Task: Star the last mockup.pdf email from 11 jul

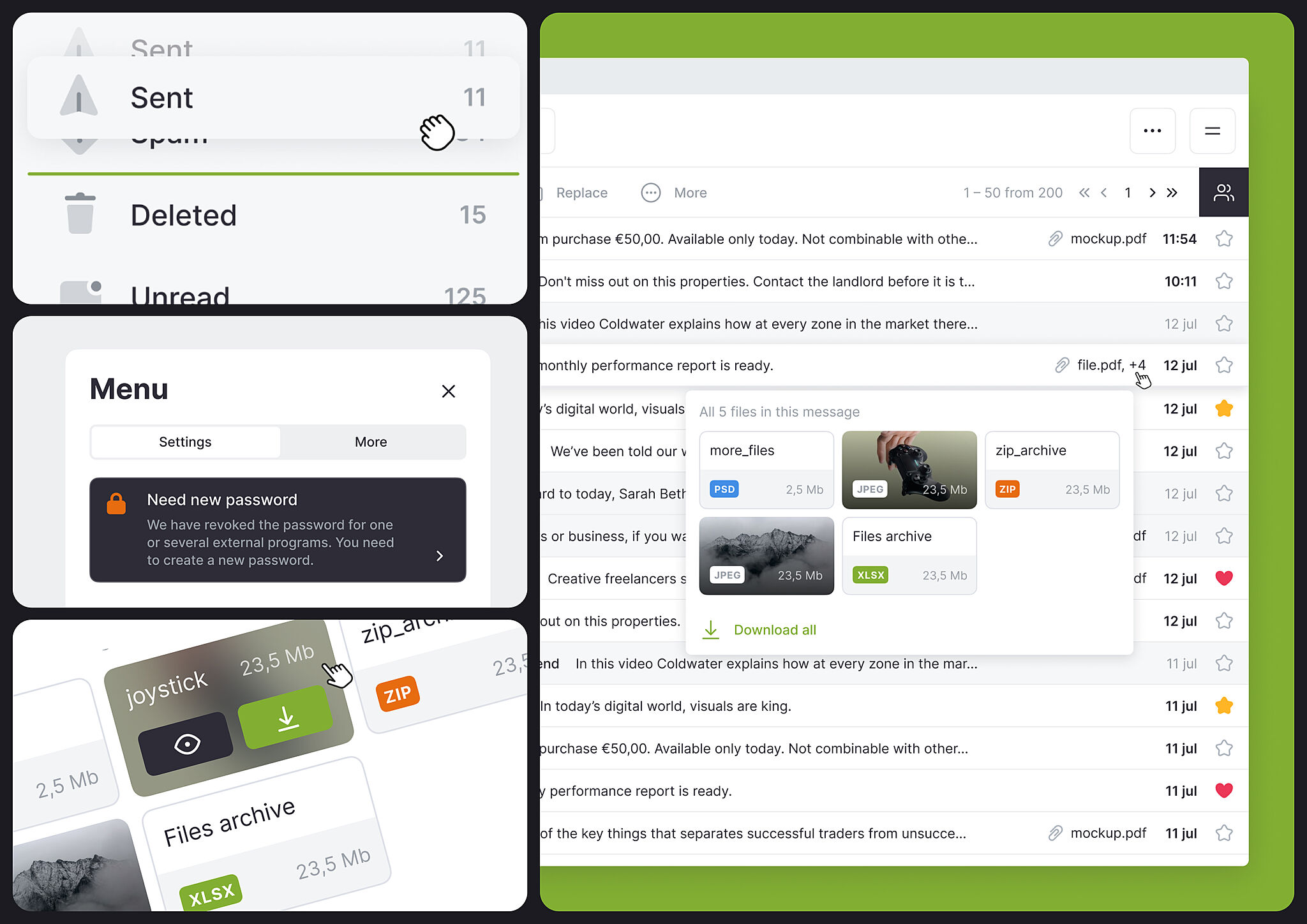Action: point(1224,833)
